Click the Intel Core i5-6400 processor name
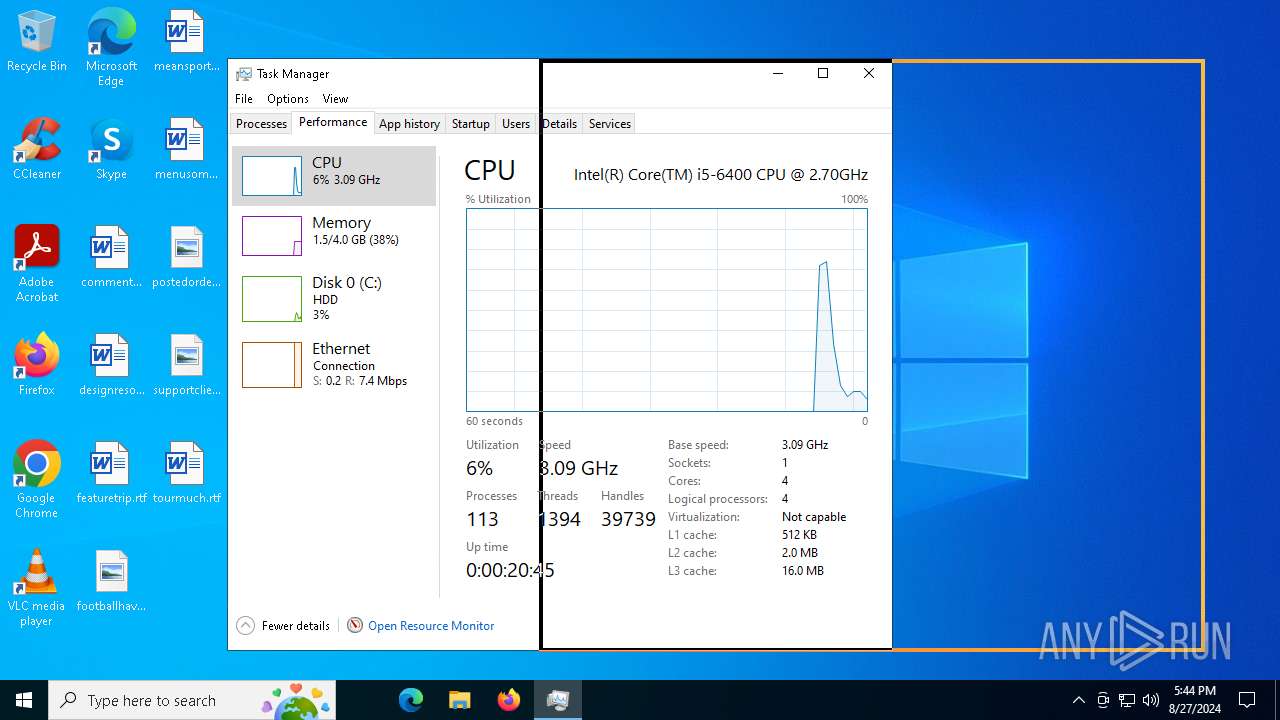The width and height of the screenshot is (1280, 720). (721, 174)
